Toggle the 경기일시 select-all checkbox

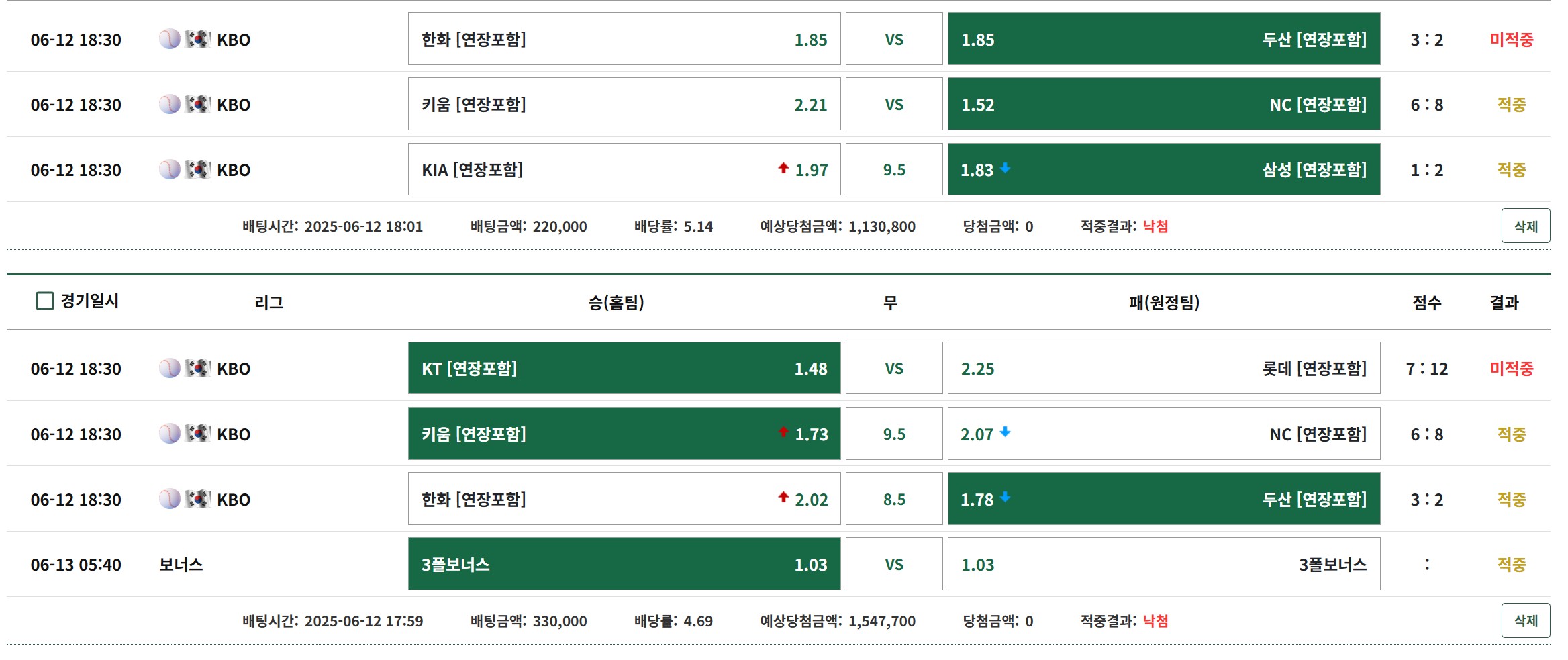[x=45, y=301]
